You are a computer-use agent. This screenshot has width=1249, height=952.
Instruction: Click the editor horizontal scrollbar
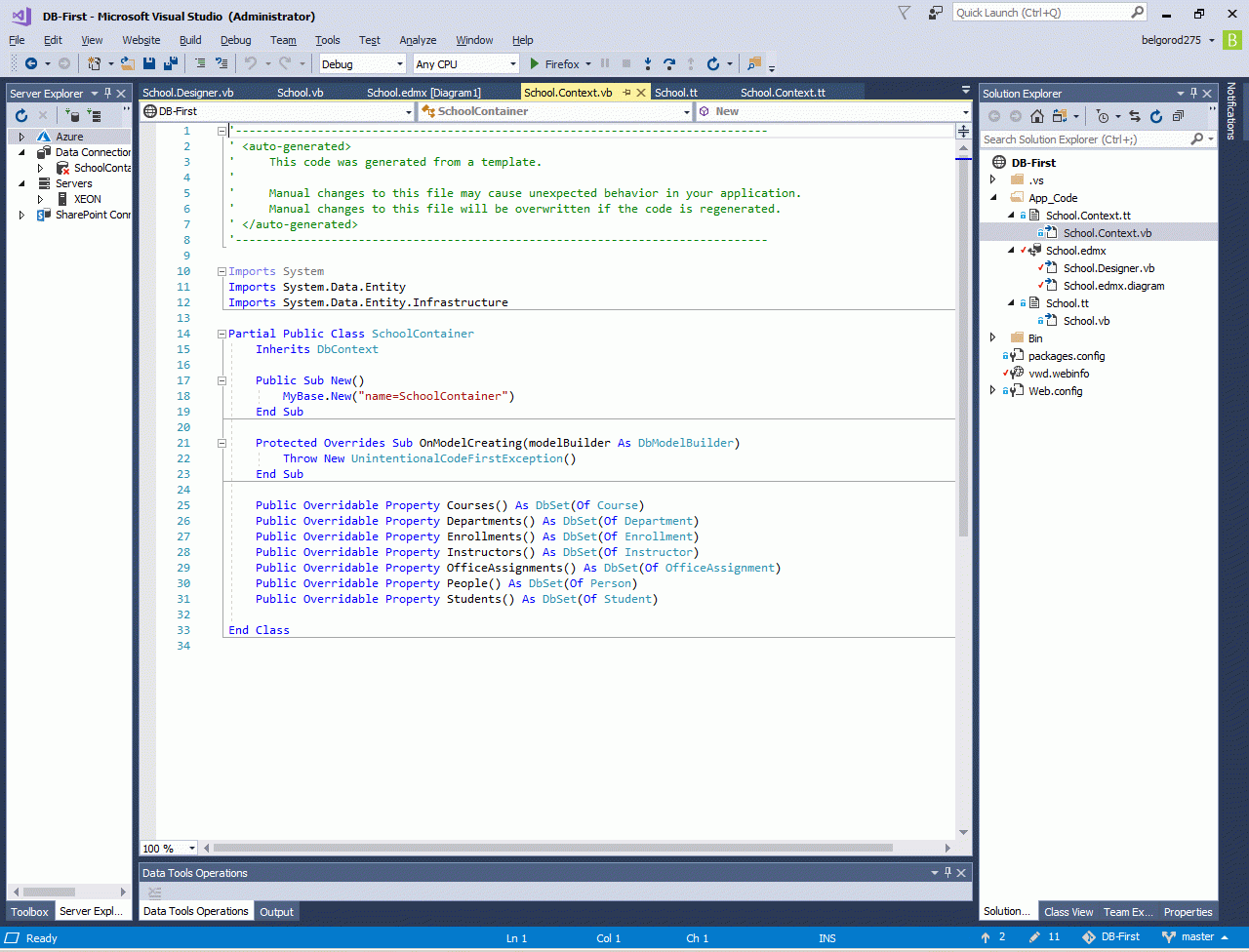[552, 848]
